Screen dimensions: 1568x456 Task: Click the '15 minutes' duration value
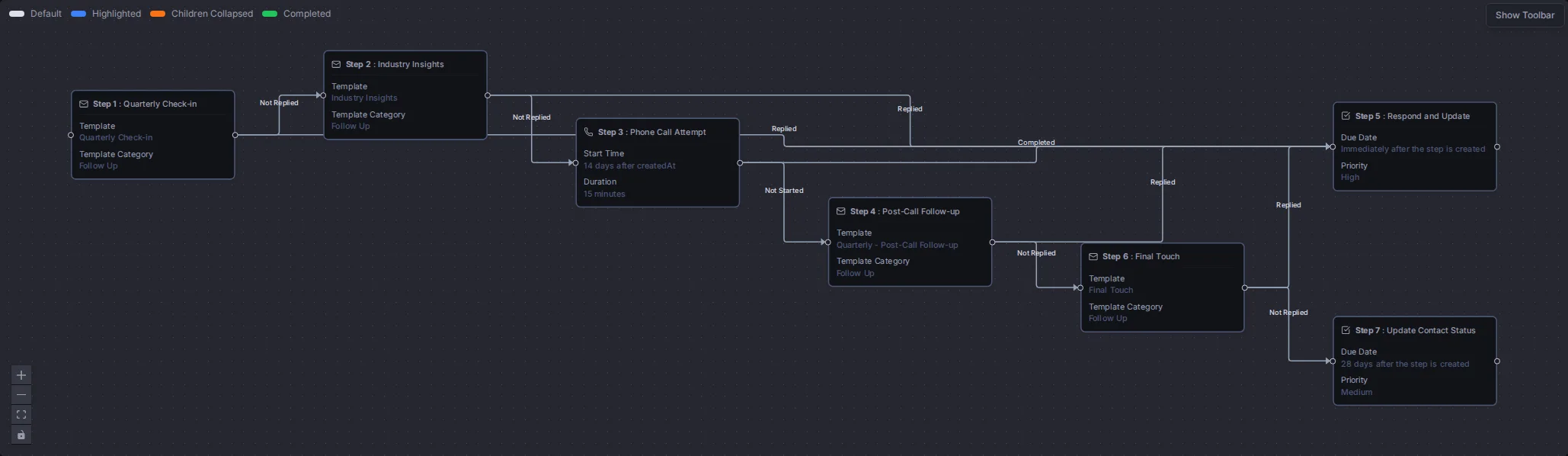[x=604, y=194]
